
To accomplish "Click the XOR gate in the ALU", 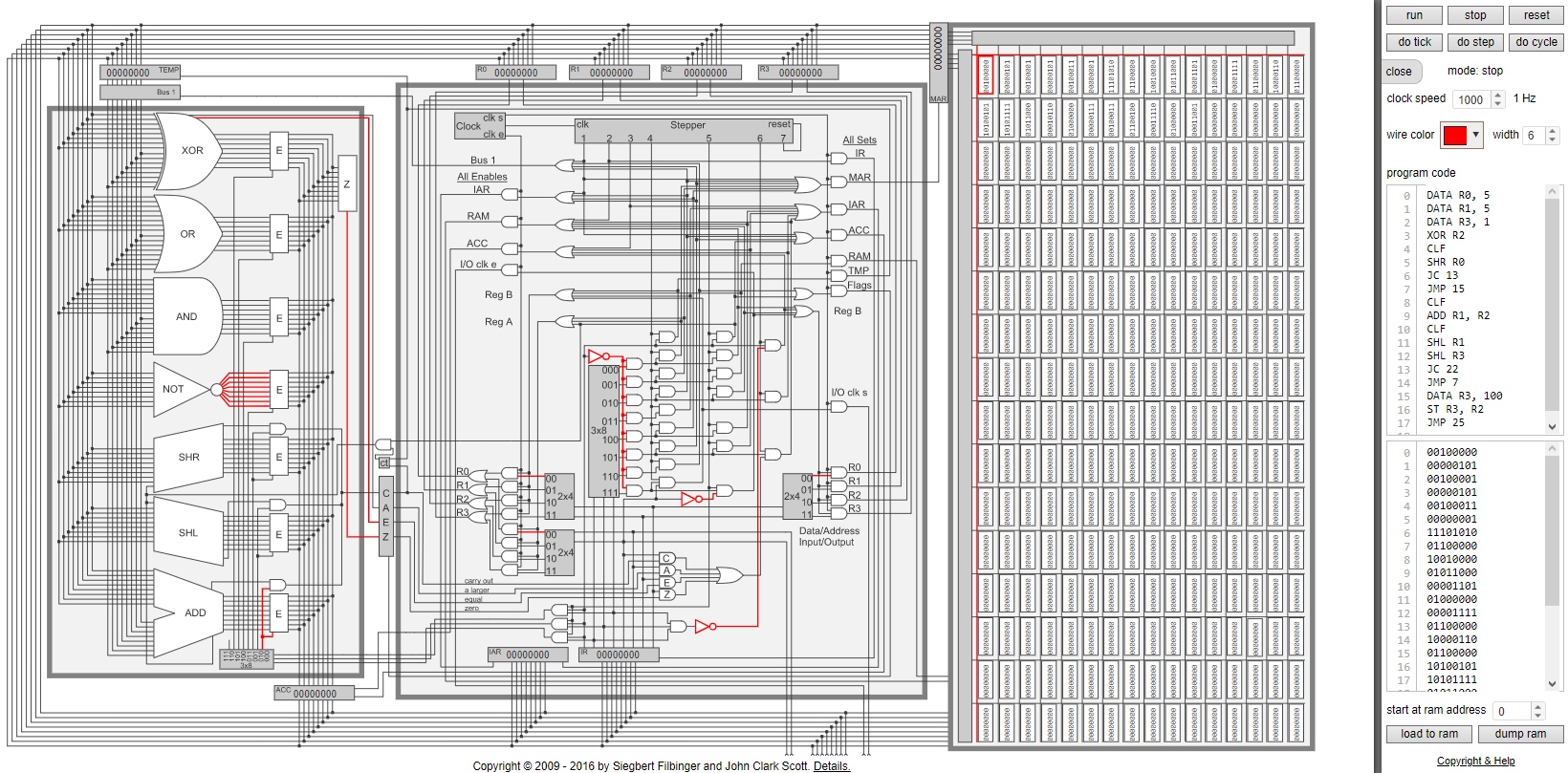I will click(191, 150).
